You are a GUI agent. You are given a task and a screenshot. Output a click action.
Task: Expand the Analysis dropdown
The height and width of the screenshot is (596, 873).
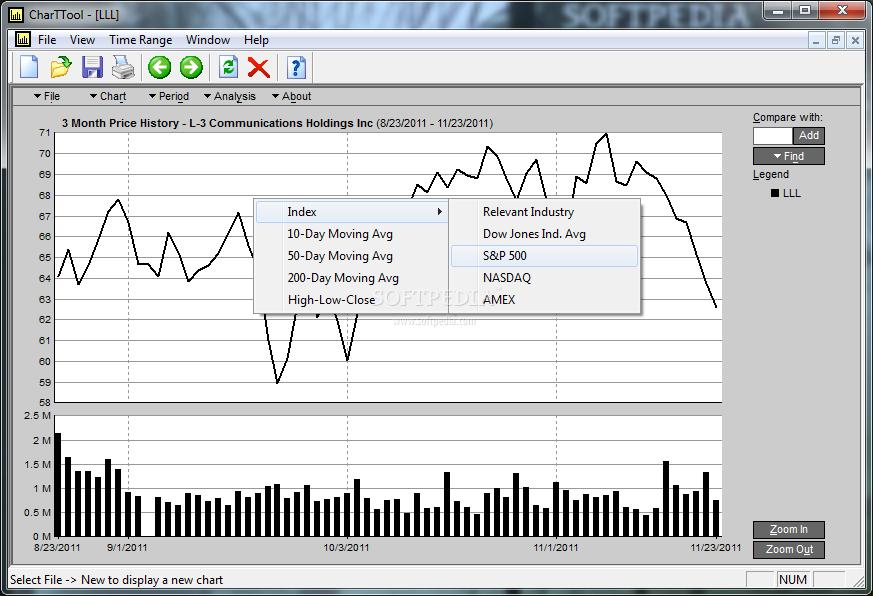[230, 96]
